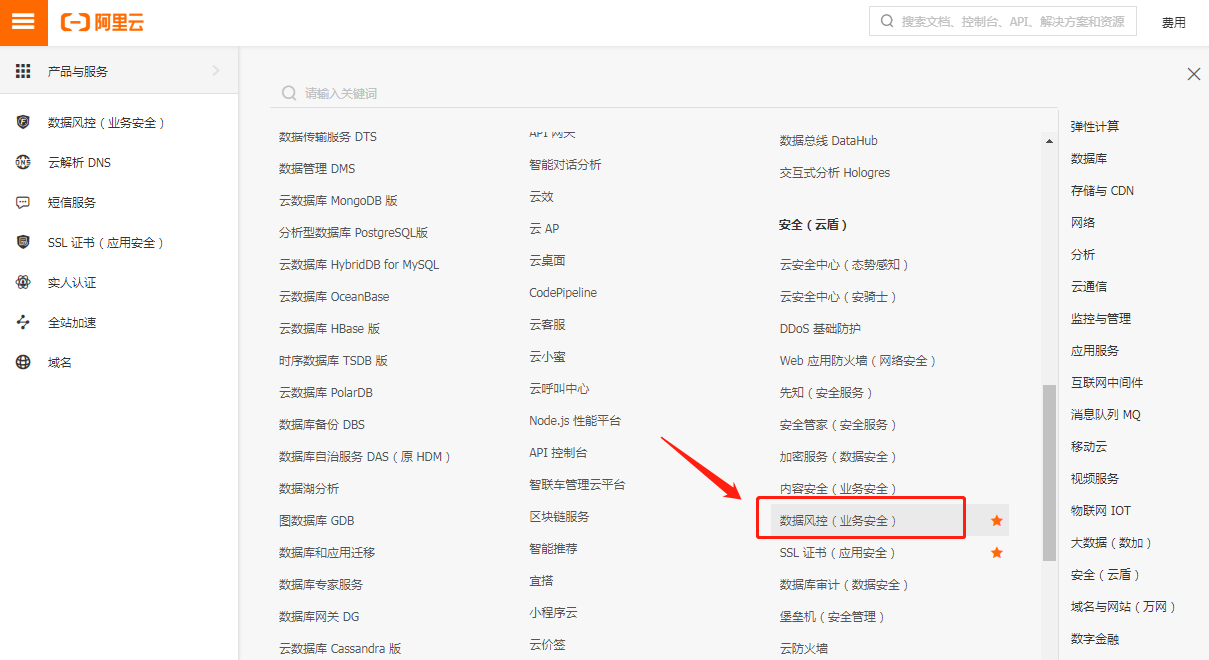
Task: Open Web 应用防火墙（网络安全）
Action: pos(858,360)
